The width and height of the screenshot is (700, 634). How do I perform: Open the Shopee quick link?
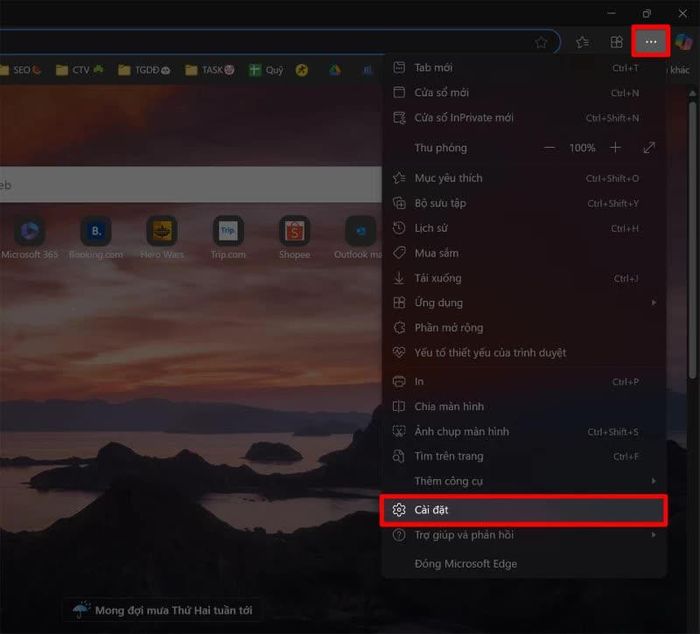(x=294, y=238)
